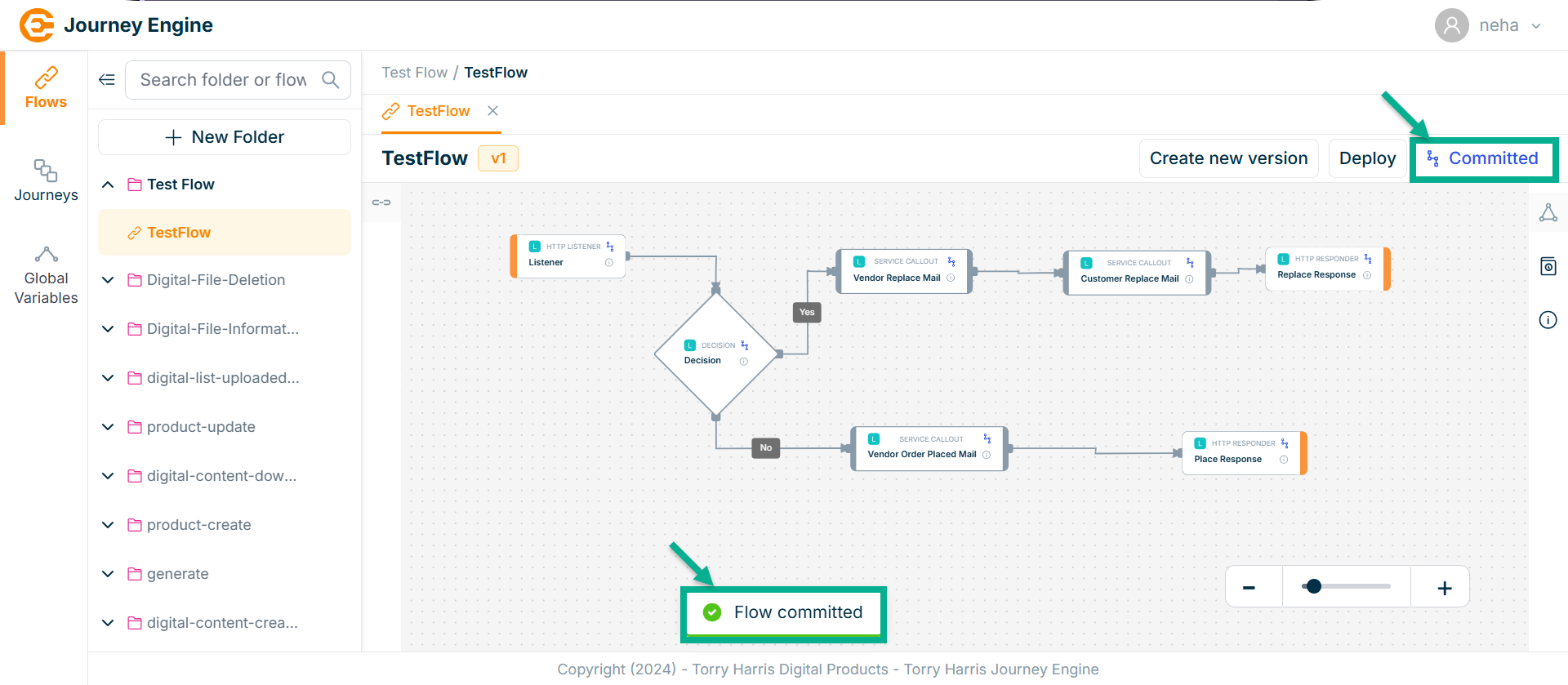Screen dimensions: 1568x685
Task: Collapse the Test Flow folder
Action: pyautogui.click(x=108, y=185)
